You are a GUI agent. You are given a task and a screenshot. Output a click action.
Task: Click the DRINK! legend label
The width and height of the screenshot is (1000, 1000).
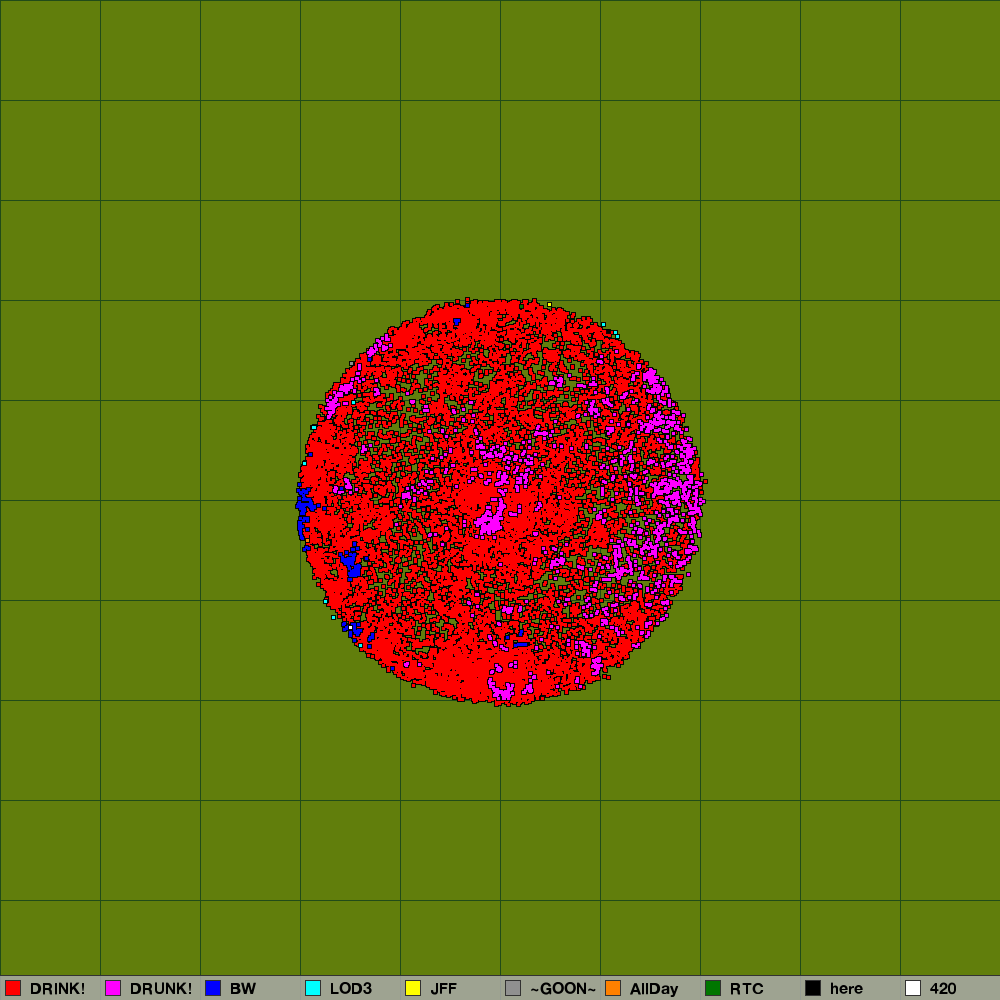57,989
